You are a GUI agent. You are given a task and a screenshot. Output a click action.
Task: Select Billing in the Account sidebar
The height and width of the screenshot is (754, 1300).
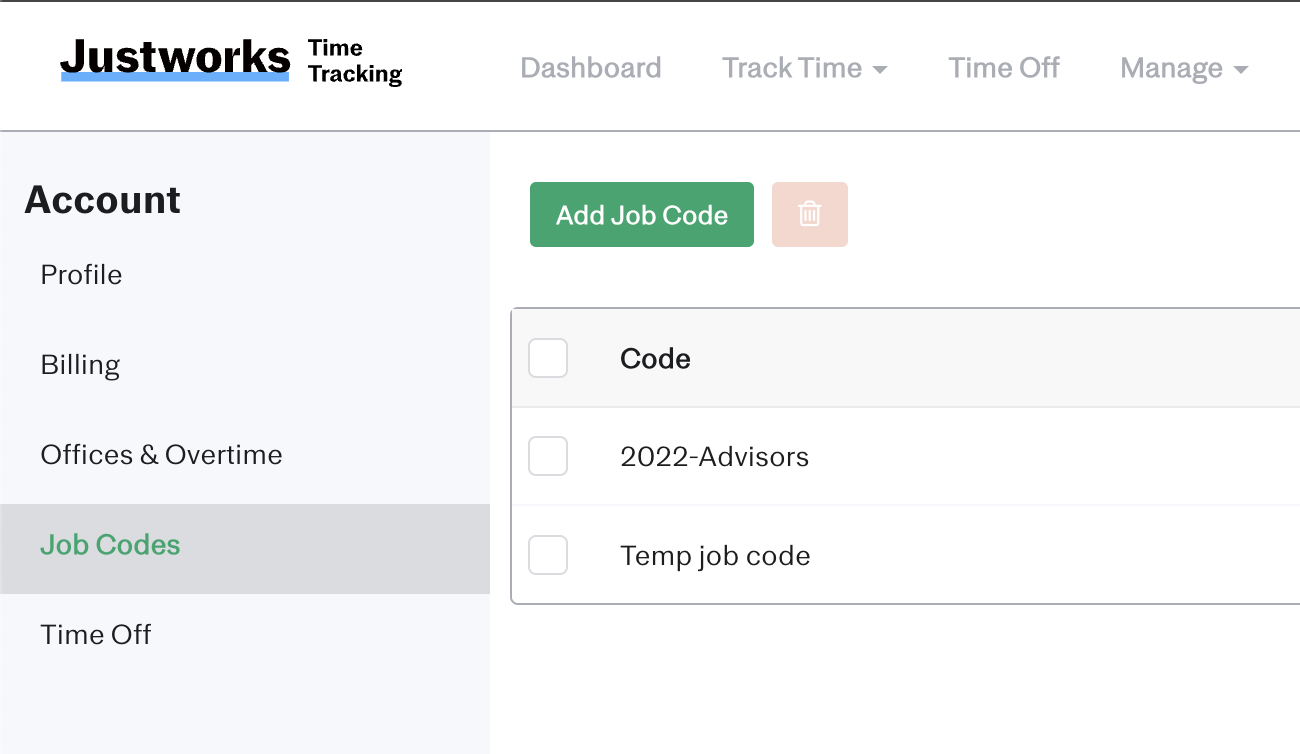click(x=80, y=365)
